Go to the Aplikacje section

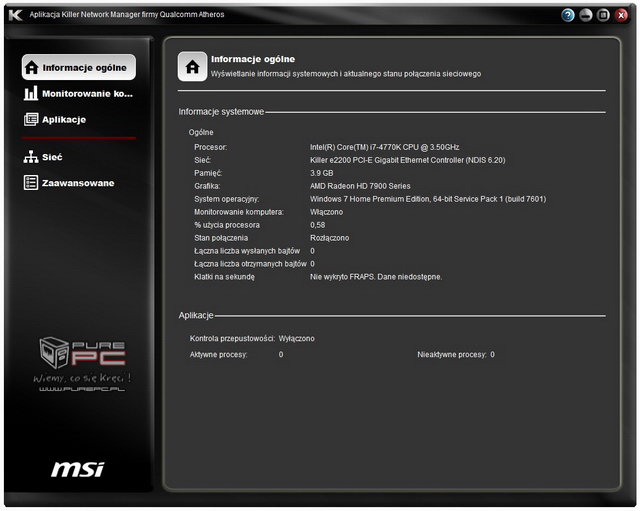point(55,120)
